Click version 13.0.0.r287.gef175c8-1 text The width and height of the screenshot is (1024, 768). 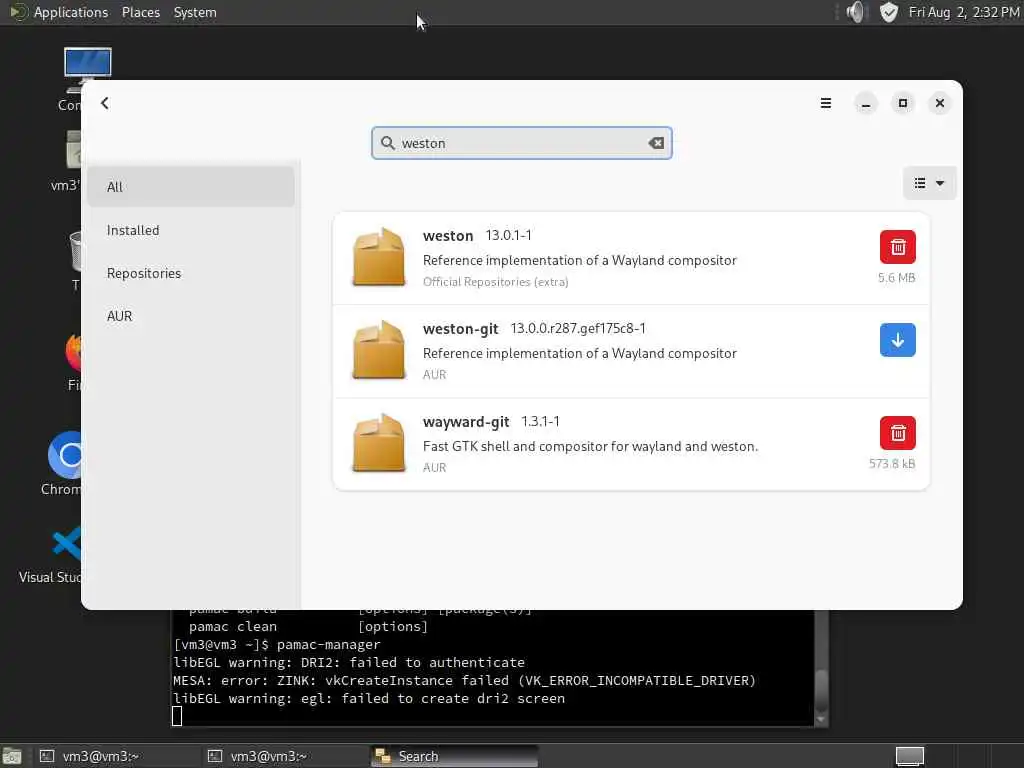578,328
